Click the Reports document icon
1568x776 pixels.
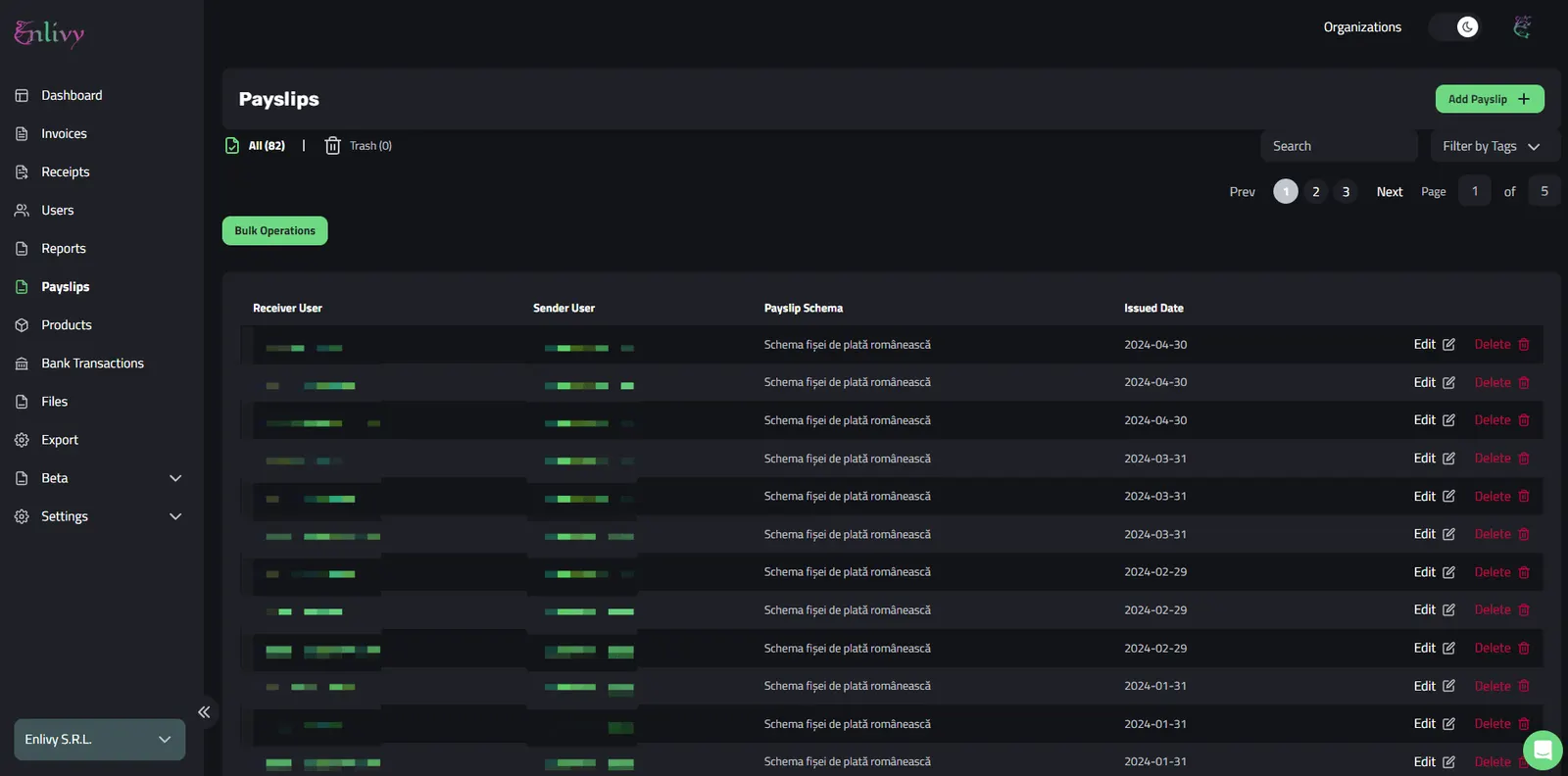click(x=22, y=248)
